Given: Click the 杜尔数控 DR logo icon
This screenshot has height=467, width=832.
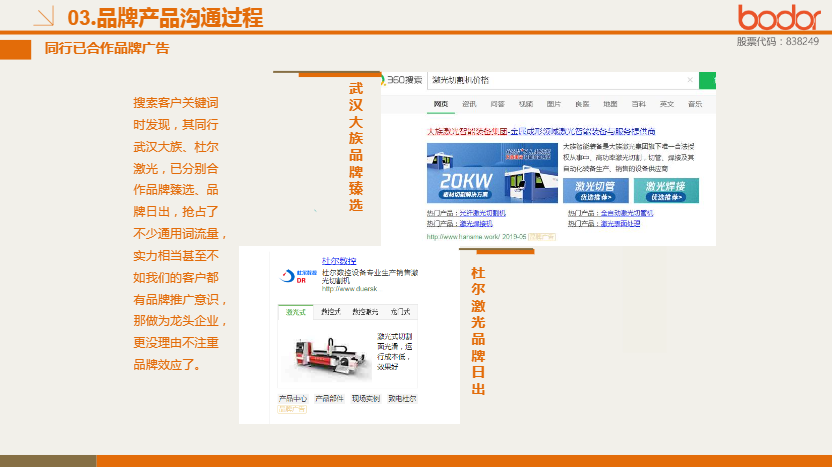Looking at the screenshot, I should point(298,276).
